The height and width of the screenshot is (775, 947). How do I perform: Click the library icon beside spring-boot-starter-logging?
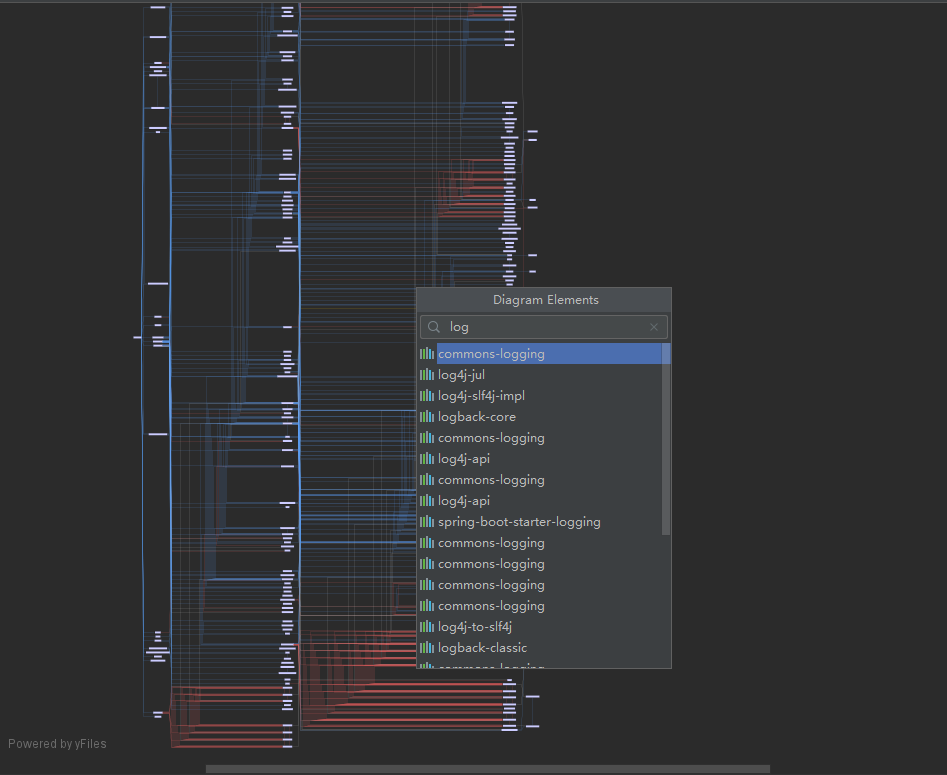coord(427,522)
